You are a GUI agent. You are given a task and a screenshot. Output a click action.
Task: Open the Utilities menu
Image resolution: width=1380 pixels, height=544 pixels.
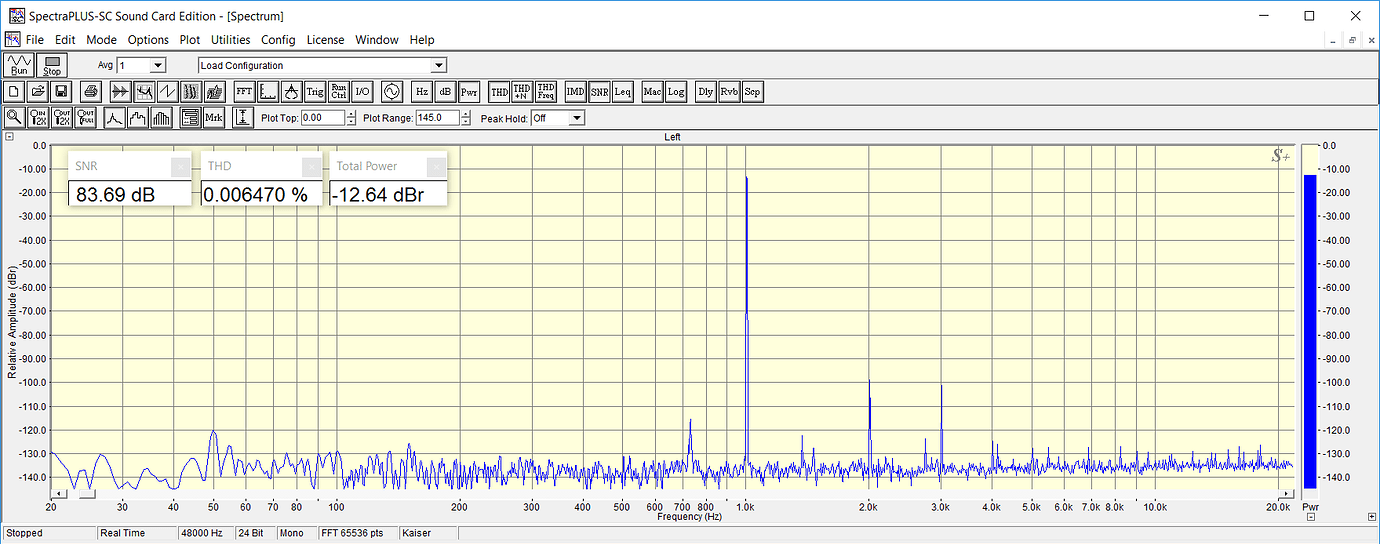(230, 40)
